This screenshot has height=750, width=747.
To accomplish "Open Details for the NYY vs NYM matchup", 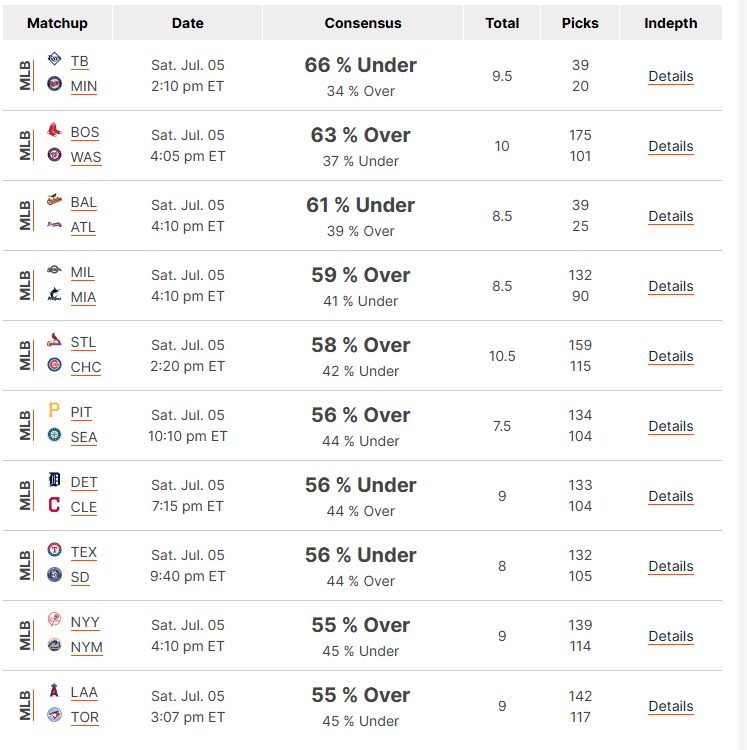I will coord(670,636).
